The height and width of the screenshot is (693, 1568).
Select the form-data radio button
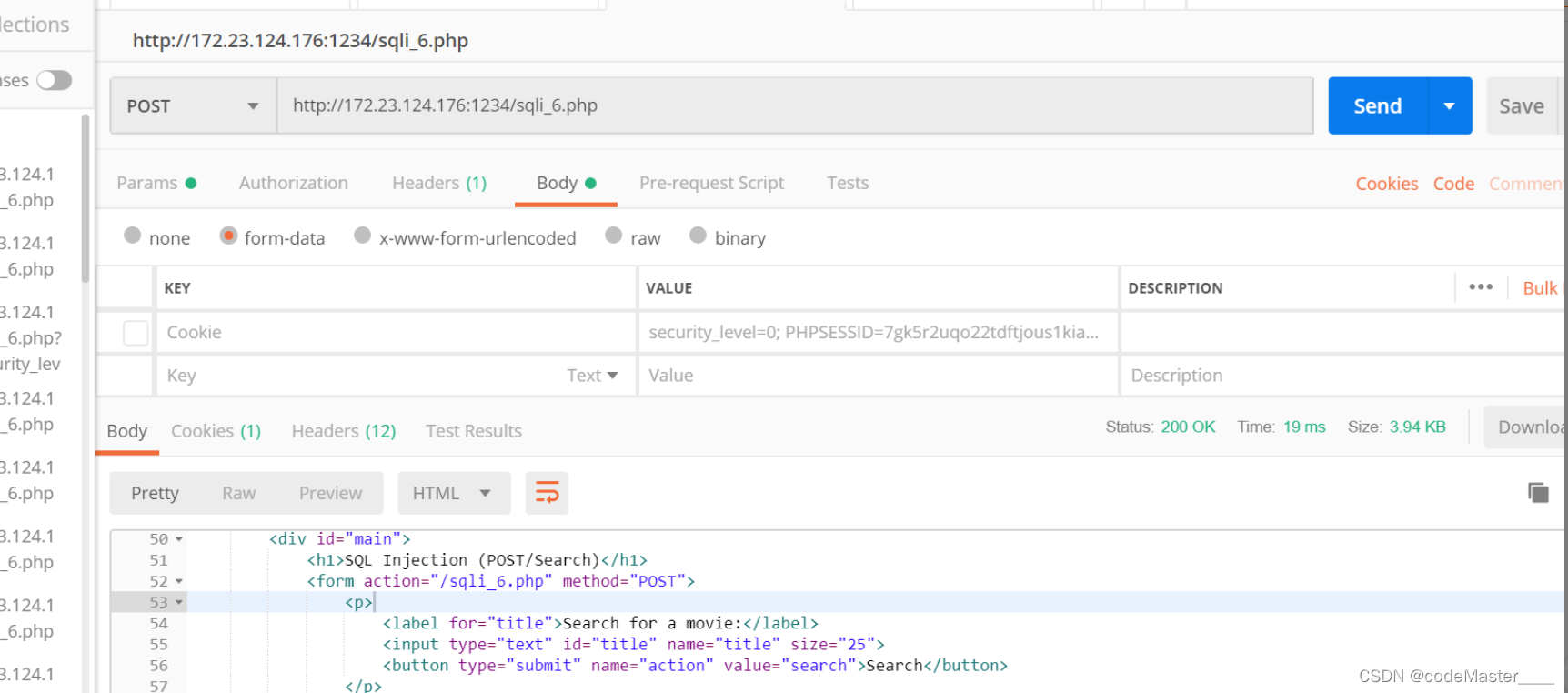point(228,236)
